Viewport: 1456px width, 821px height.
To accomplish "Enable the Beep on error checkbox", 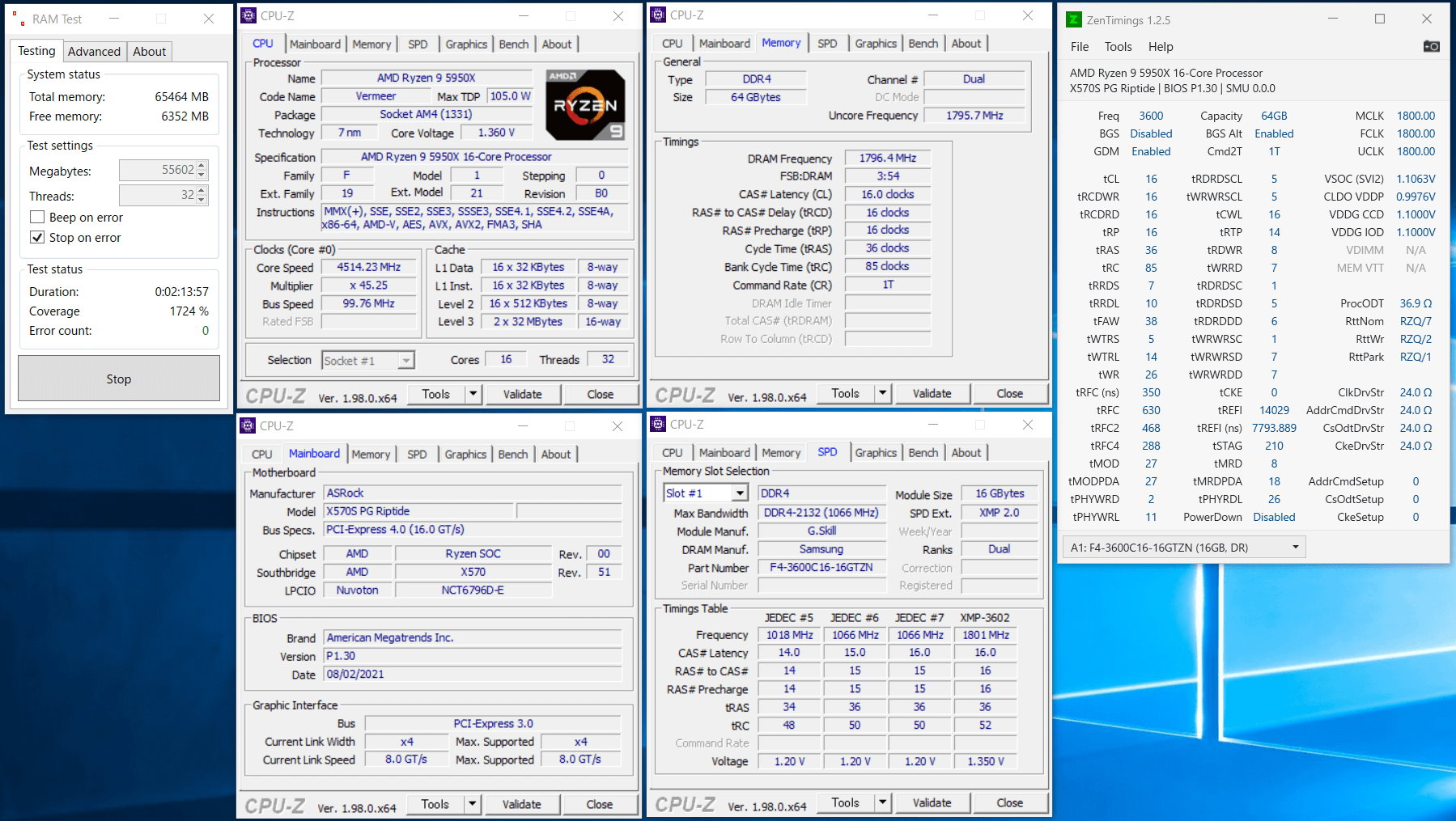I will coord(37,217).
